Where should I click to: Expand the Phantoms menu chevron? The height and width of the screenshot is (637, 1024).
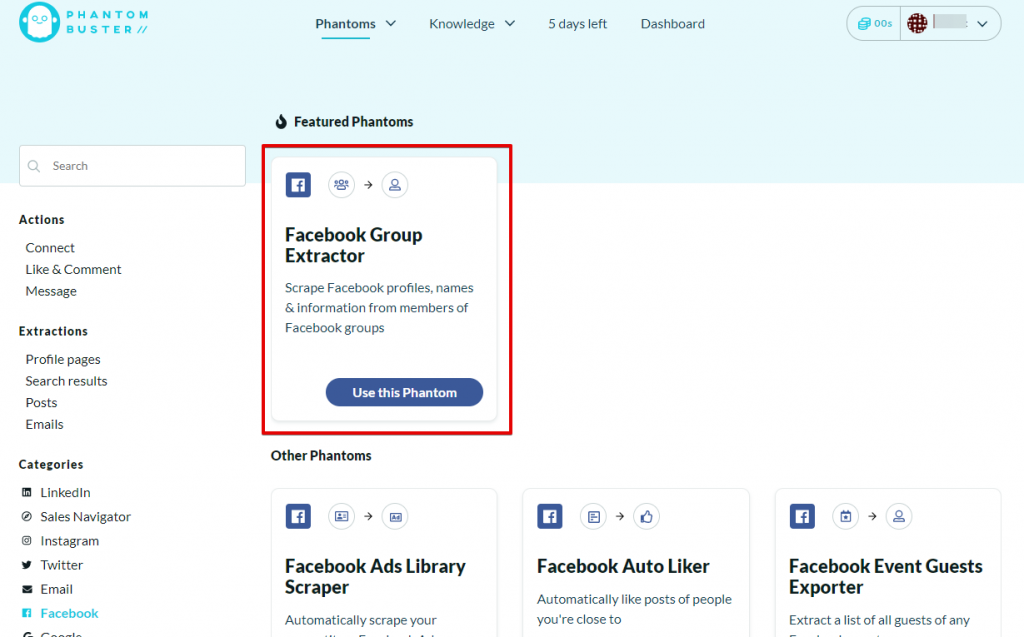(391, 24)
